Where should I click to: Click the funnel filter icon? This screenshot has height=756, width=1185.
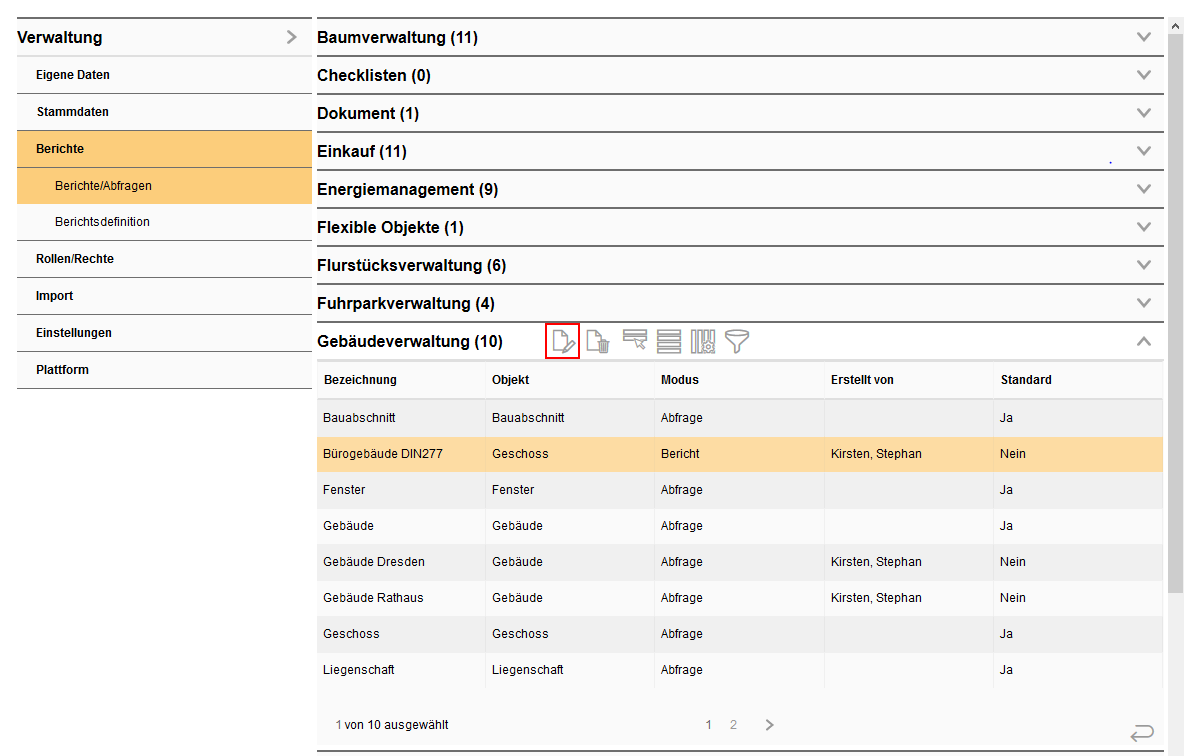pos(737,342)
